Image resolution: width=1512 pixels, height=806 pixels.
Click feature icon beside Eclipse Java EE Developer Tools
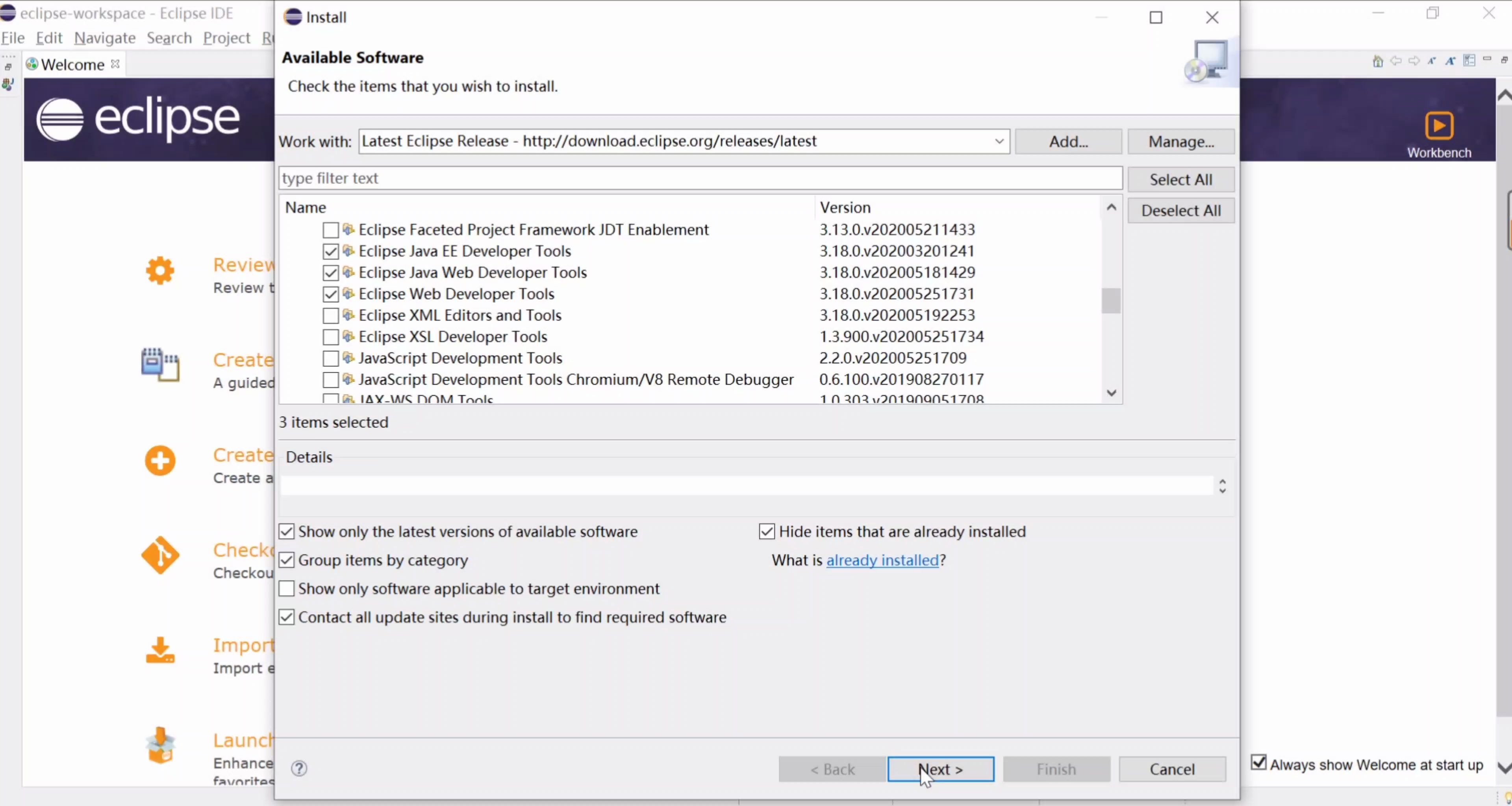[348, 251]
